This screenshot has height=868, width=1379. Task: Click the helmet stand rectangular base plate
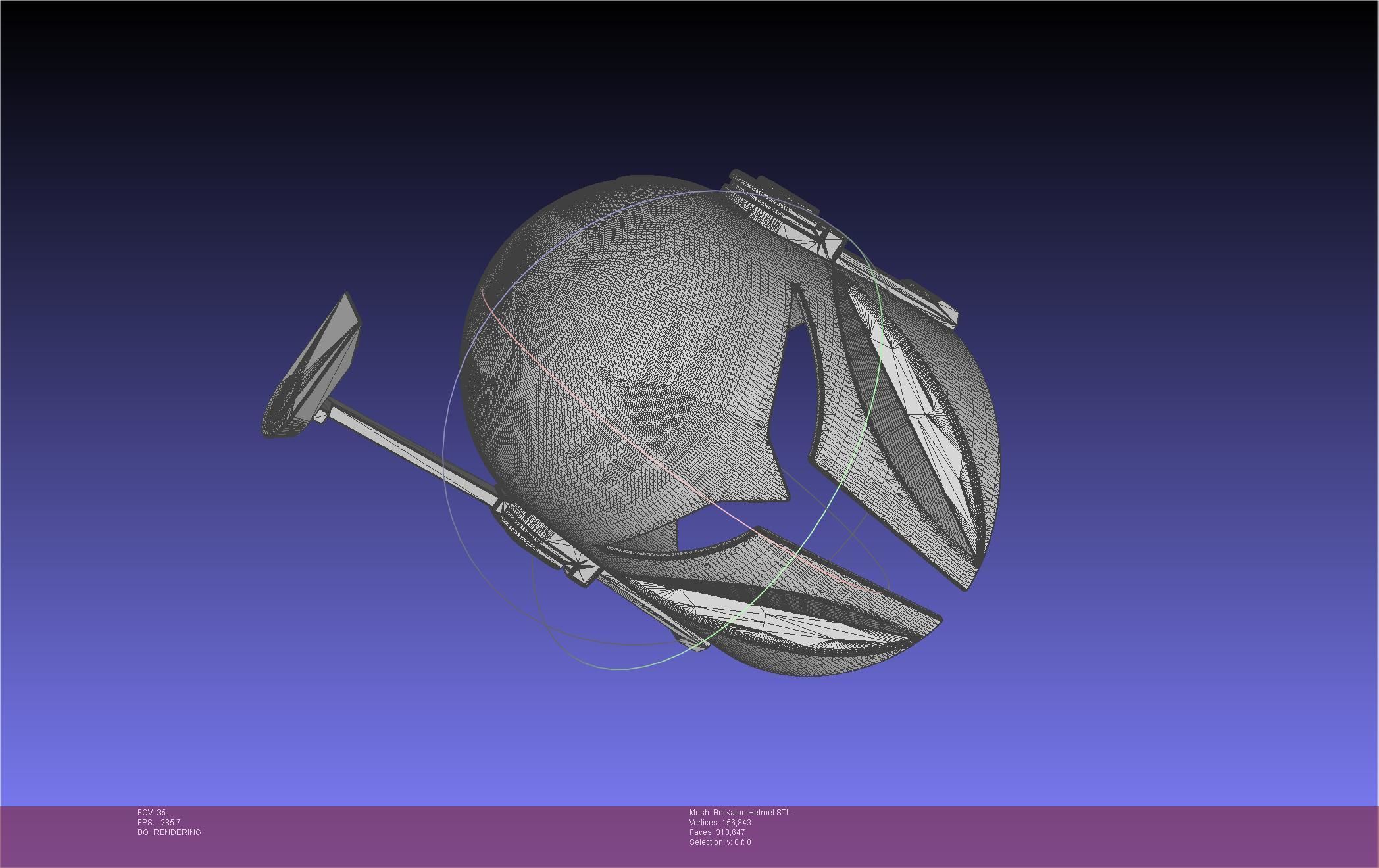coord(311,366)
